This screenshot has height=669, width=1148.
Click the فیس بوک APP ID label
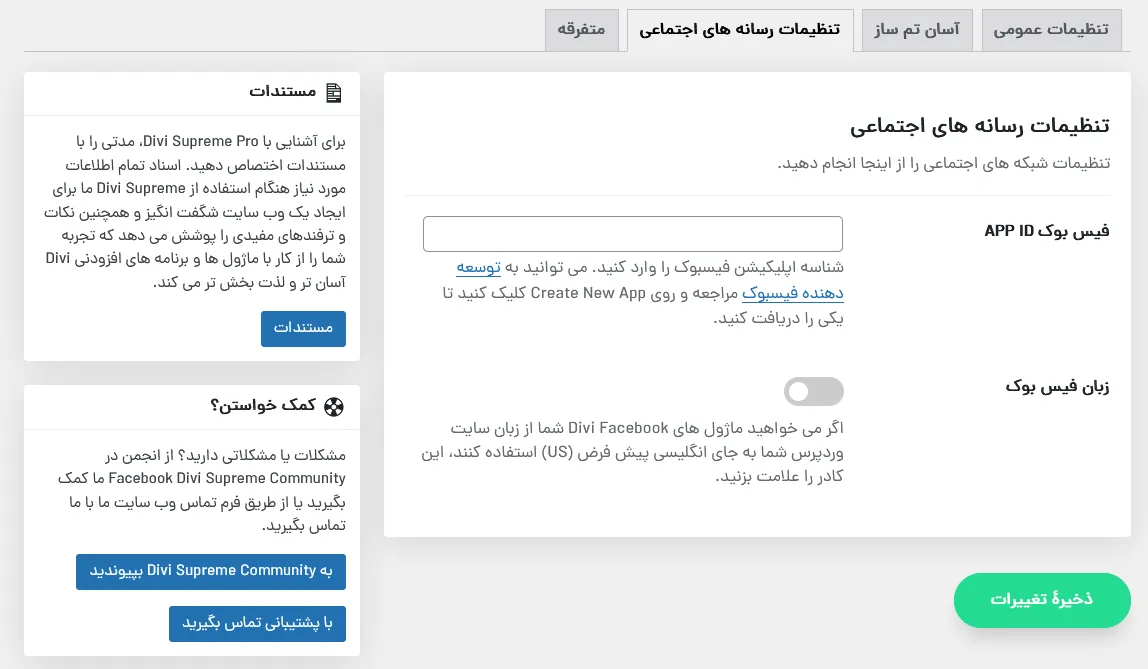point(1047,231)
